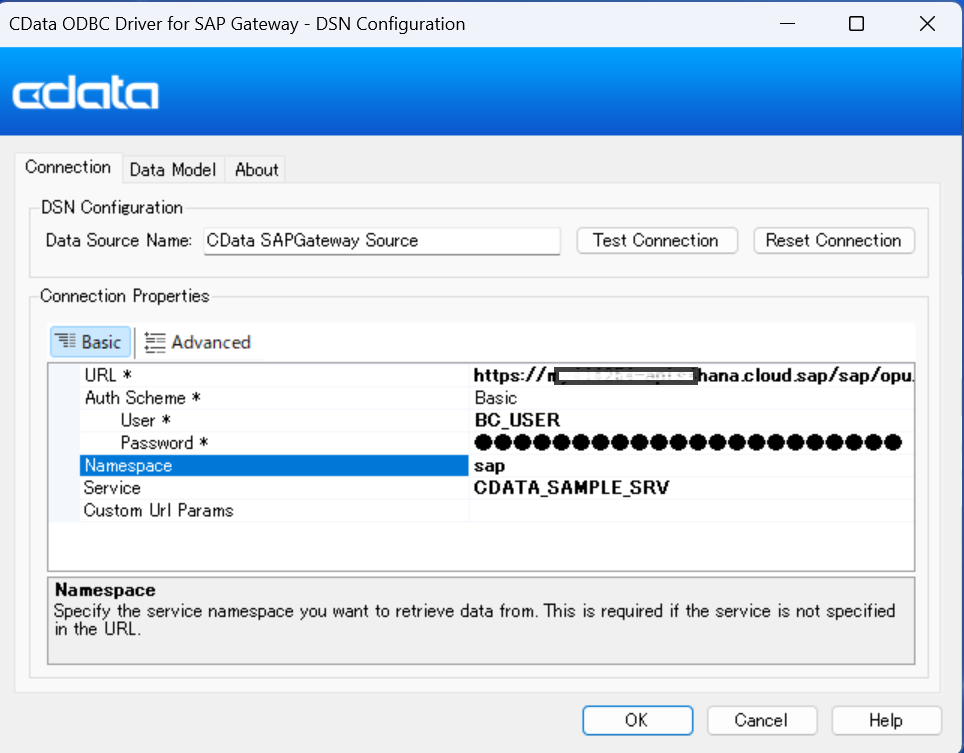Click inside the Data Source Name textbox

[x=380, y=240]
